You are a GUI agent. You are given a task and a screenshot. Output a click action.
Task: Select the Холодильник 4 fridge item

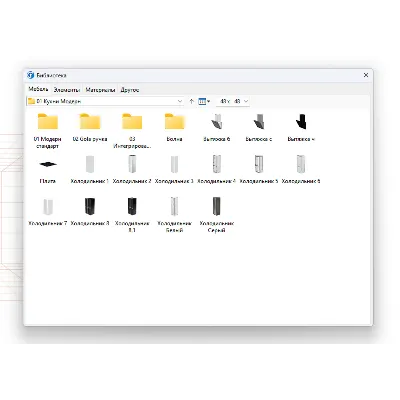click(x=217, y=170)
